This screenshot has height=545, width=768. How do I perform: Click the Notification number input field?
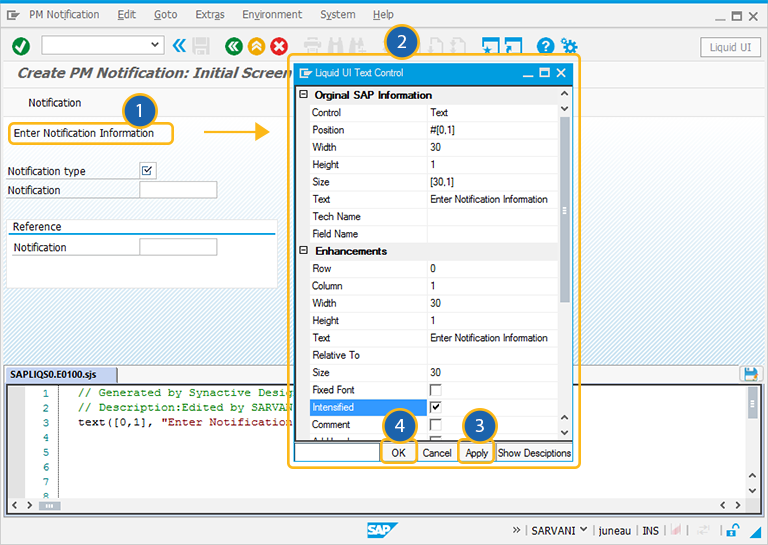[178, 190]
